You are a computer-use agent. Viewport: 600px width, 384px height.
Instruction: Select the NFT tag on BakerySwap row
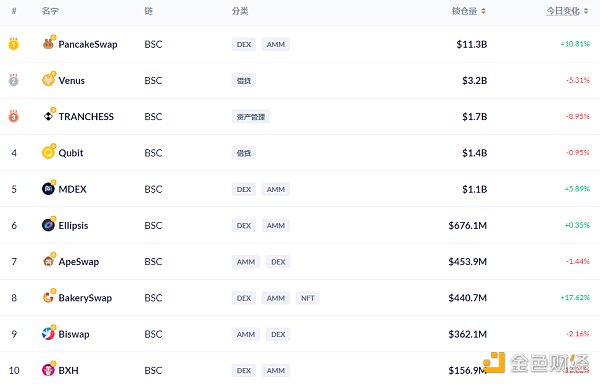click(307, 298)
